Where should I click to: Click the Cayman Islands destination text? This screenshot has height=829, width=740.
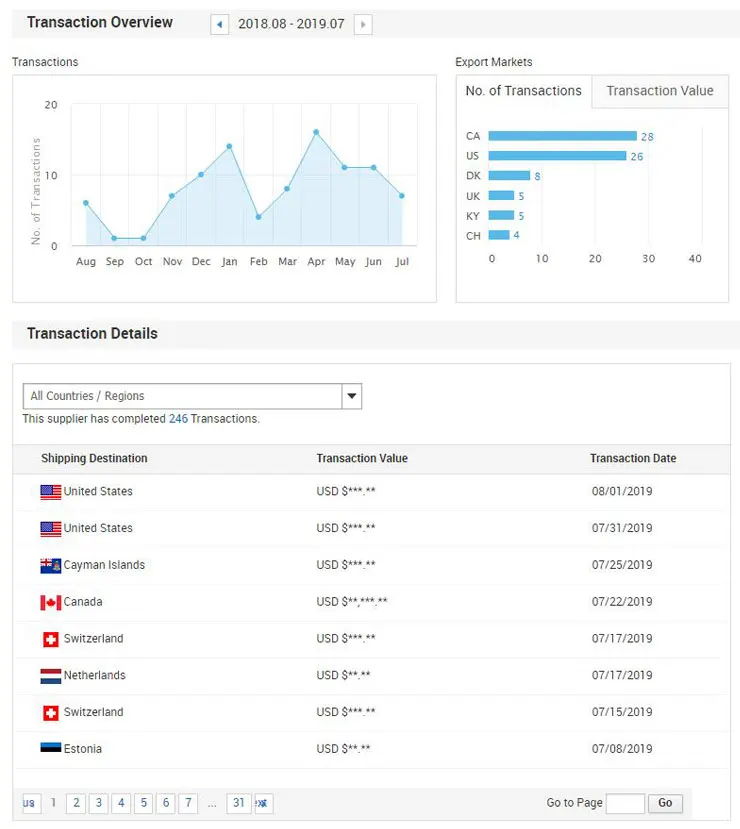[104, 565]
